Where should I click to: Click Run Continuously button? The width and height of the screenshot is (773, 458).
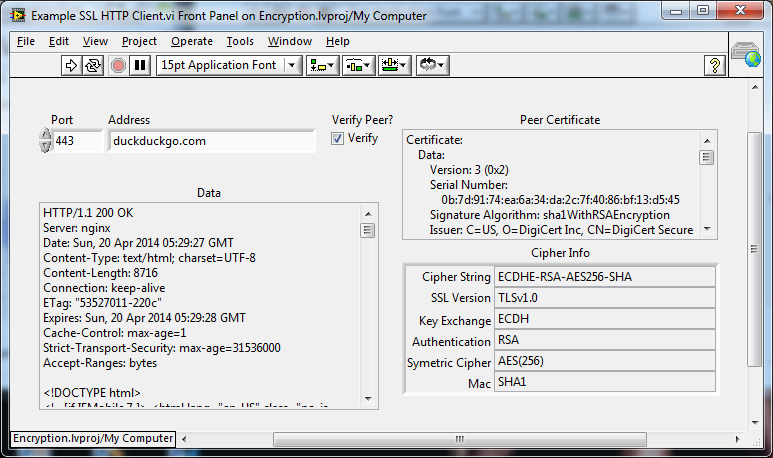tap(93, 65)
